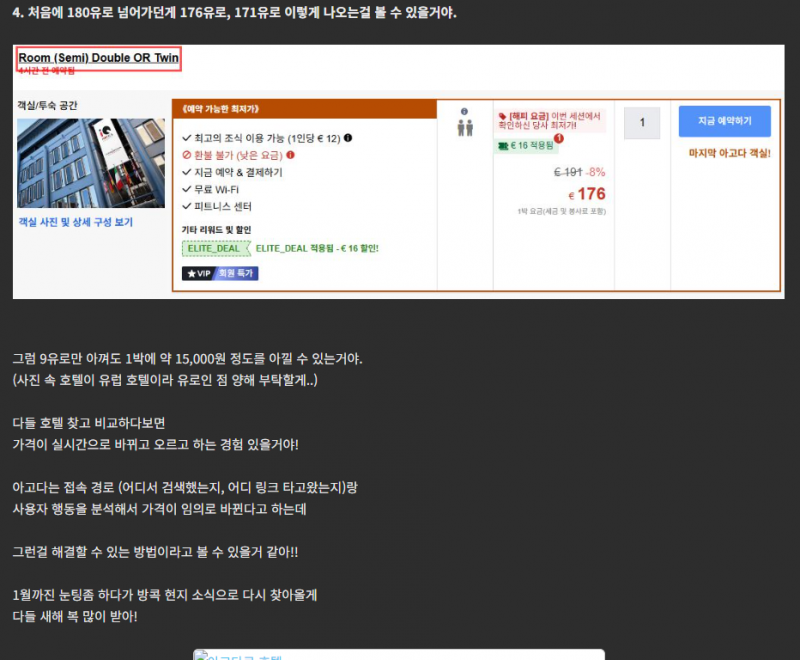Expand the ELITE_DEAL coupon box
Viewport: 800px width, 660px height.
pos(214,248)
